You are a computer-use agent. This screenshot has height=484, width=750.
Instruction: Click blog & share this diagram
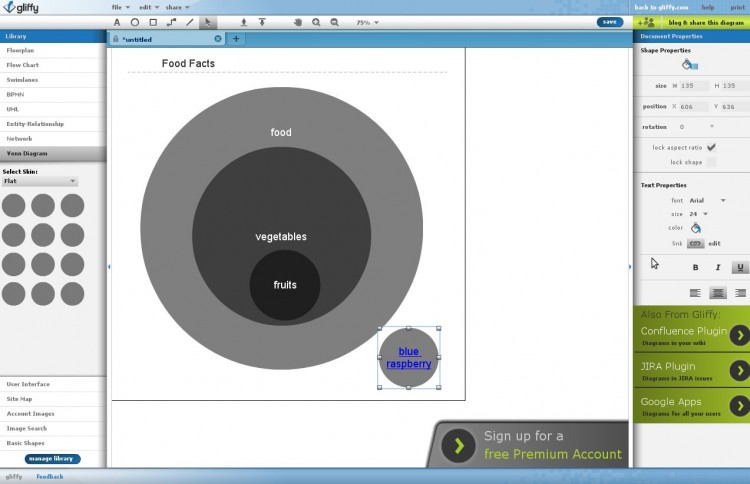point(706,22)
